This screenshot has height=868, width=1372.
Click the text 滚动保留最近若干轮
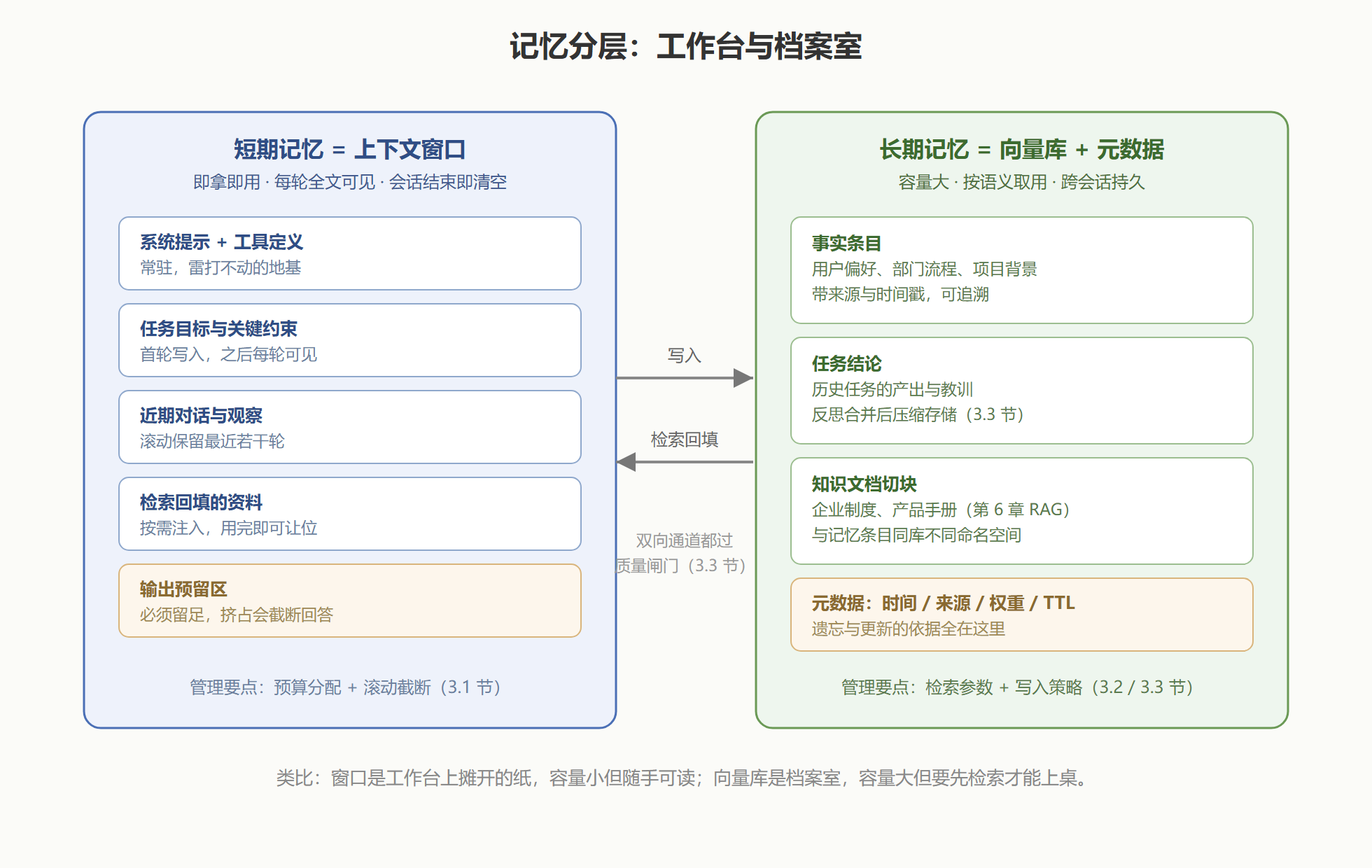(x=212, y=441)
